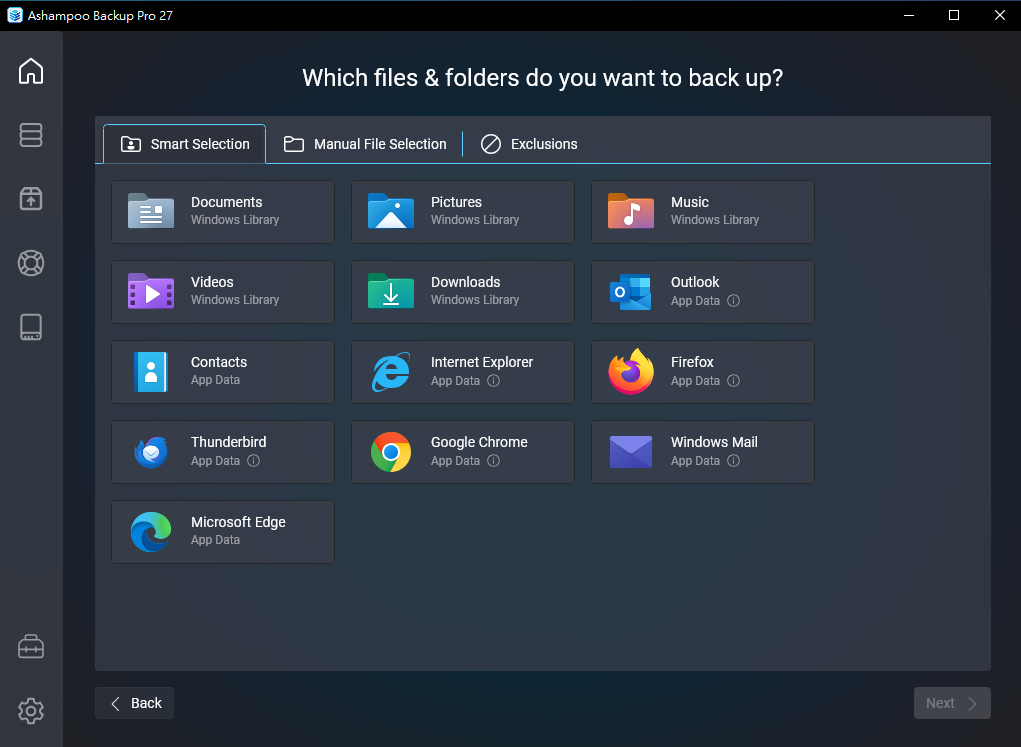Select the Pictures Windows Library tile
This screenshot has width=1021, height=747.
462,212
